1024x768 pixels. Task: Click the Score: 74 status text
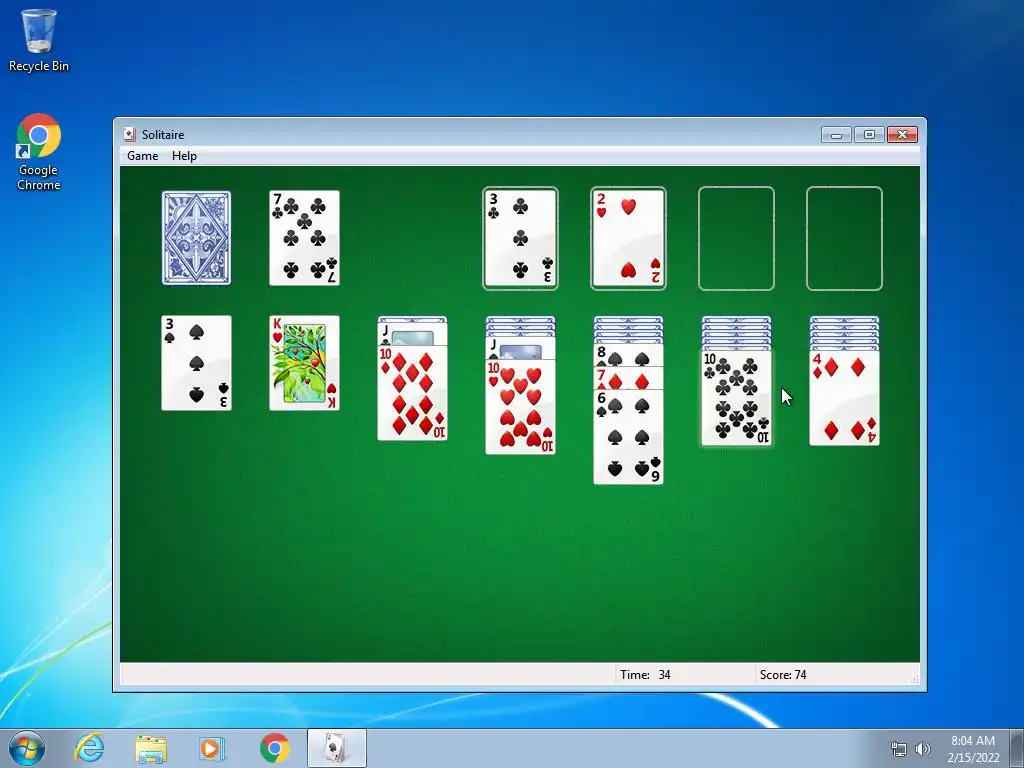tap(783, 675)
